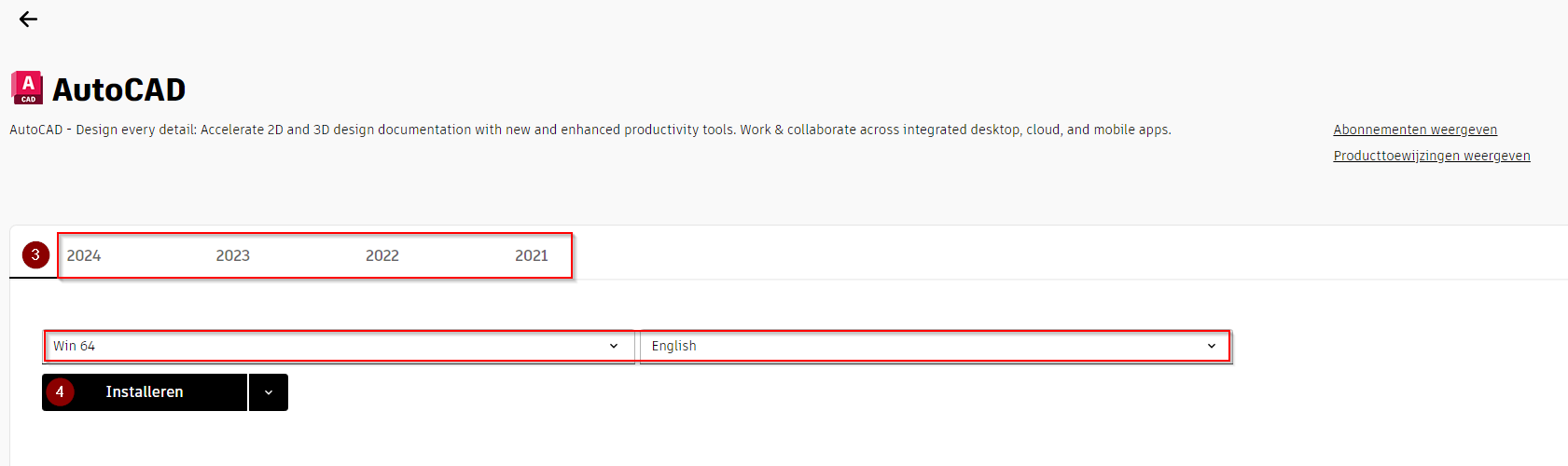
Task: Open the Win 64 platform dropdown
Action: [x=339, y=346]
